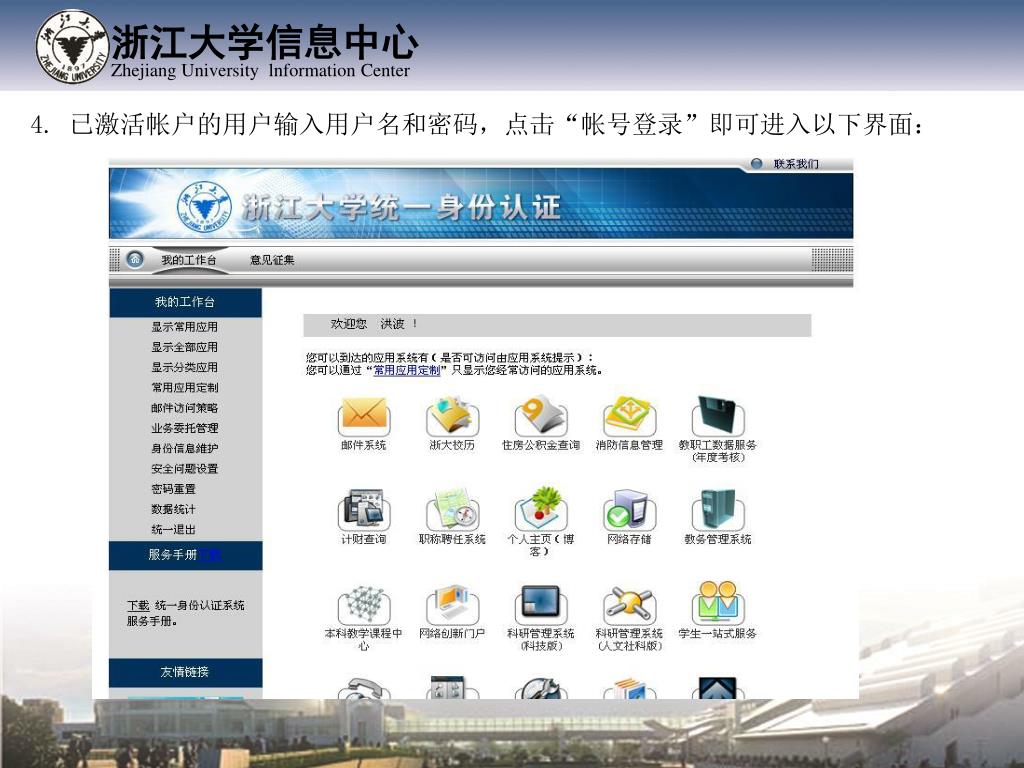Click the 友情链接 sidebar header
Screen dimensions: 1024x768
pyautogui.click(x=185, y=672)
